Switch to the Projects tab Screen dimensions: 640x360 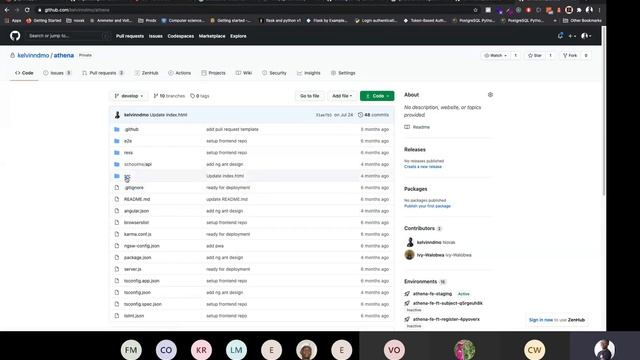tap(213, 73)
